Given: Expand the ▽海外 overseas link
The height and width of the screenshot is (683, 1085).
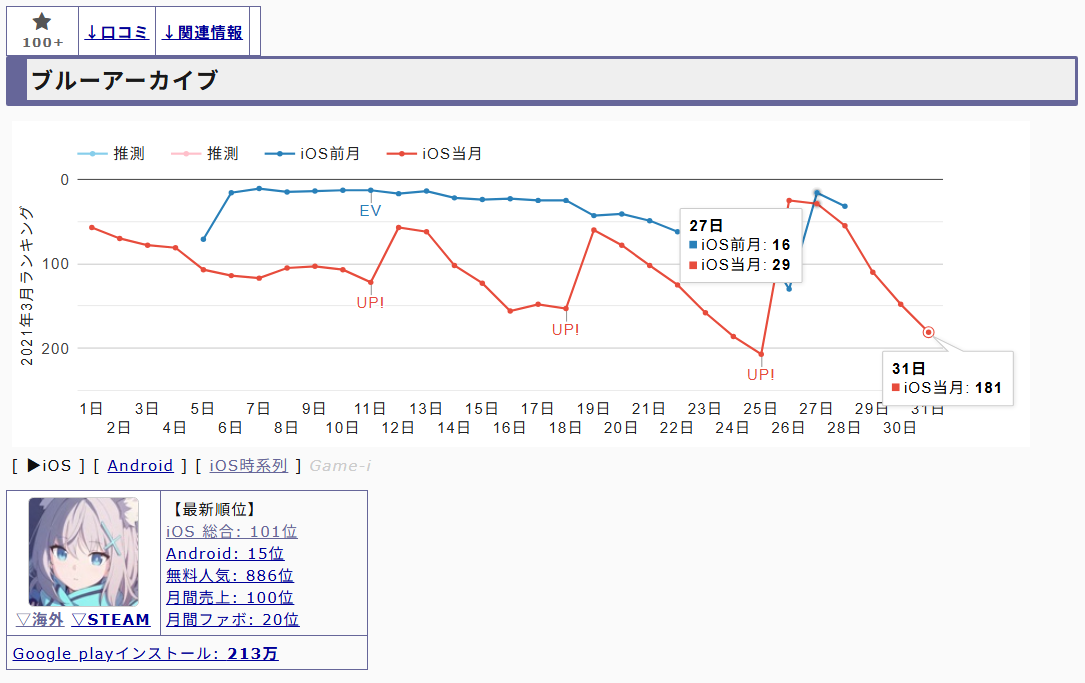Looking at the screenshot, I should click(40, 620).
